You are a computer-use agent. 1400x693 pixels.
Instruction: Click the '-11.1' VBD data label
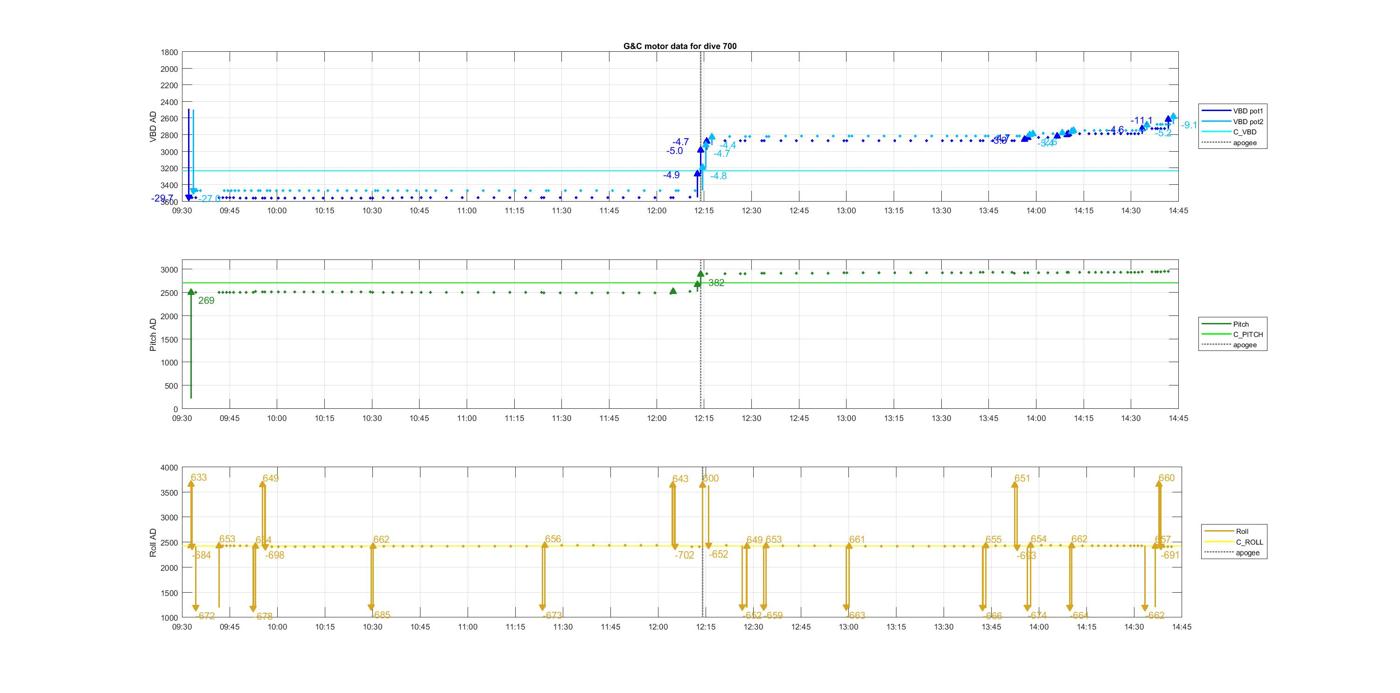coord(1142,121)
